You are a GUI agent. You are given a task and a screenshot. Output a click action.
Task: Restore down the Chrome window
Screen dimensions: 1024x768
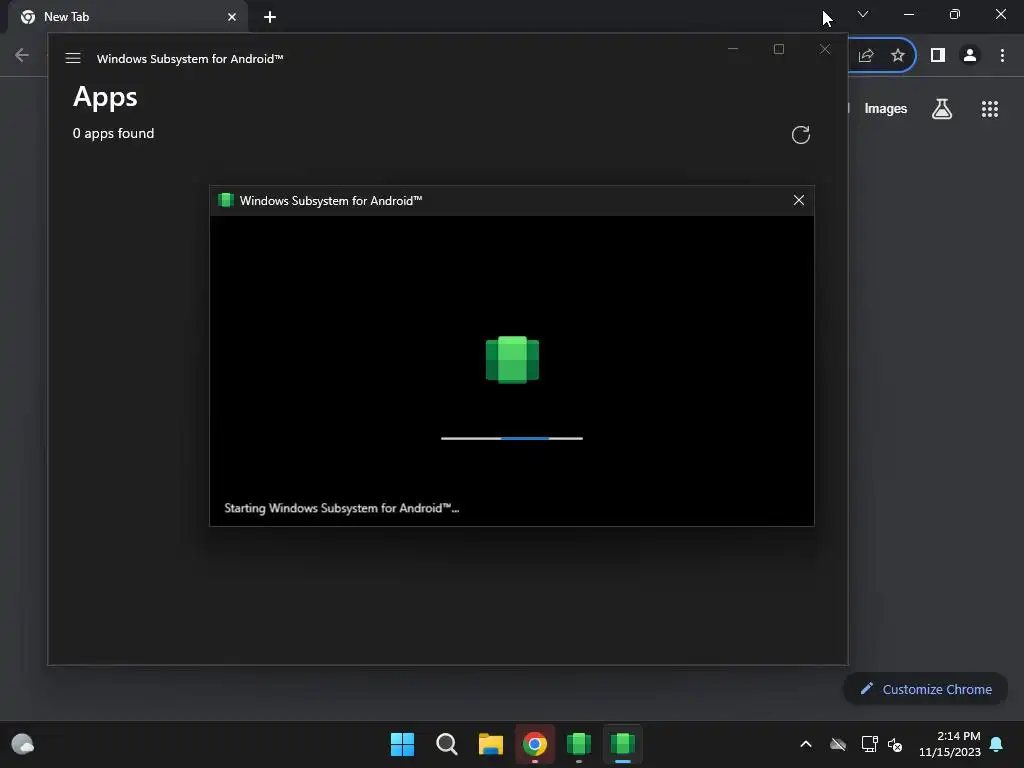(955, 14)
